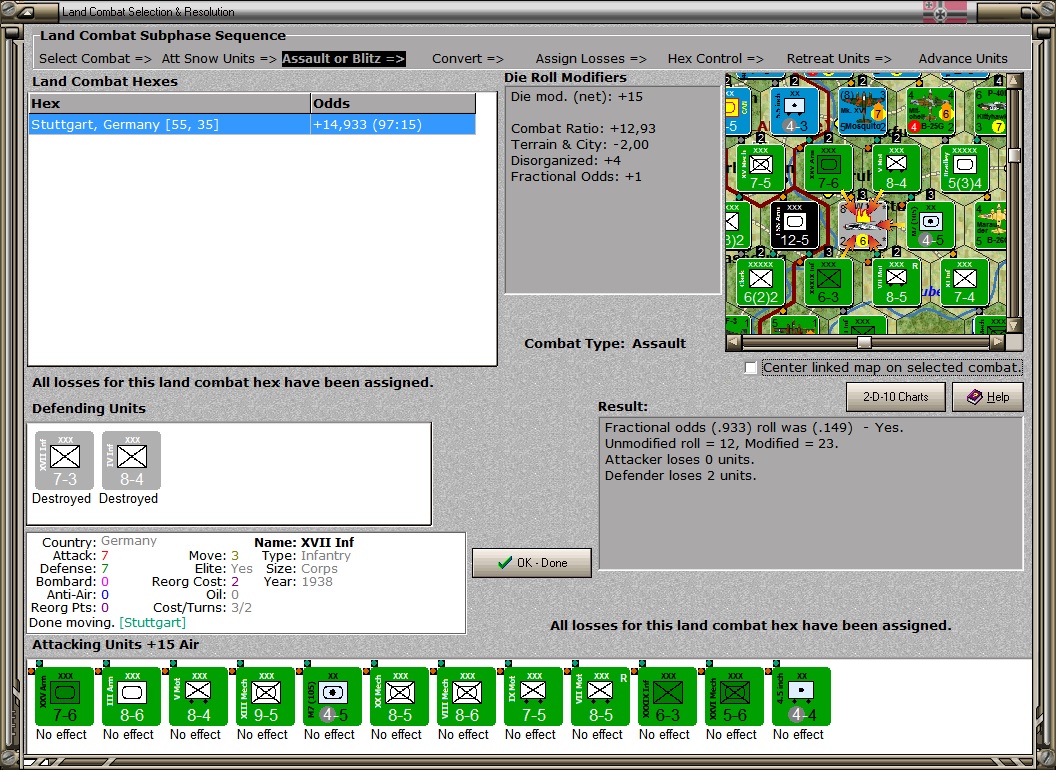Click map vertical scrollbar thumb
This screenshot has width=1056, height=770.
pyautogui.click(x=1014, y=155)
